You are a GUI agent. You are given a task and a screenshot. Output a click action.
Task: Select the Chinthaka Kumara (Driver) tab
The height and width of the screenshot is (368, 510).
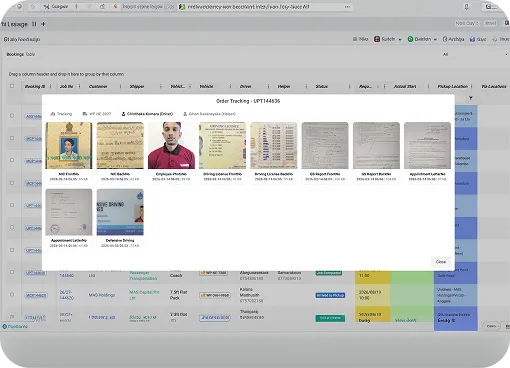[147, 114]
